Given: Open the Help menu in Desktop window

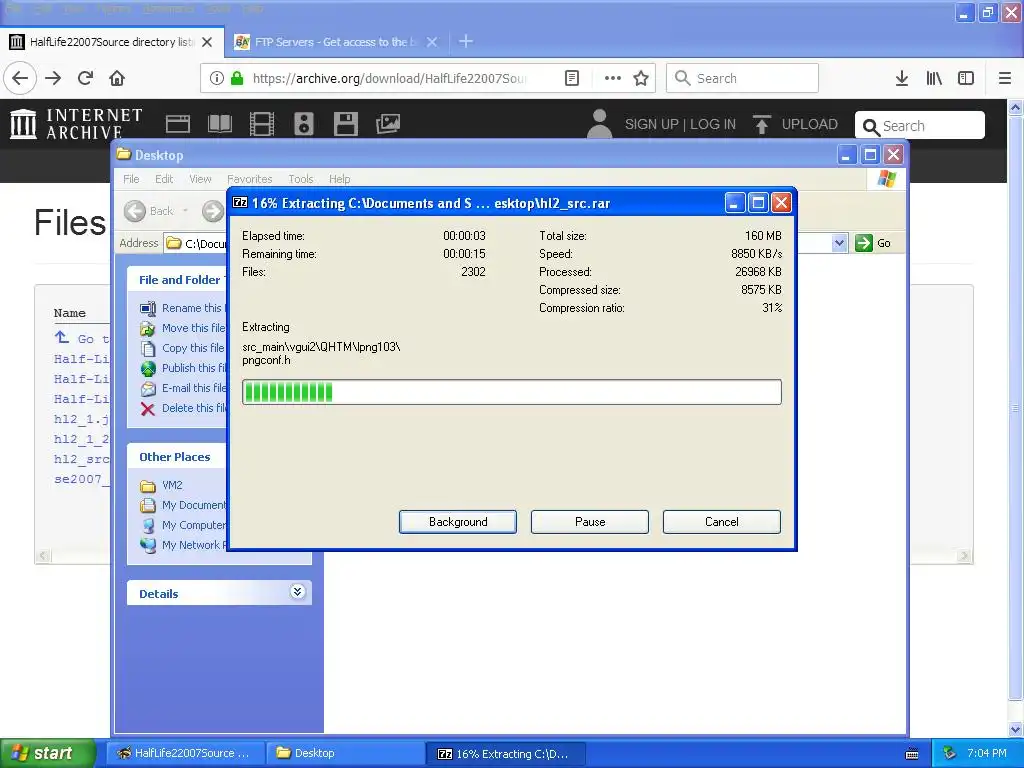Looking at the screenshot, I should 339,179.
